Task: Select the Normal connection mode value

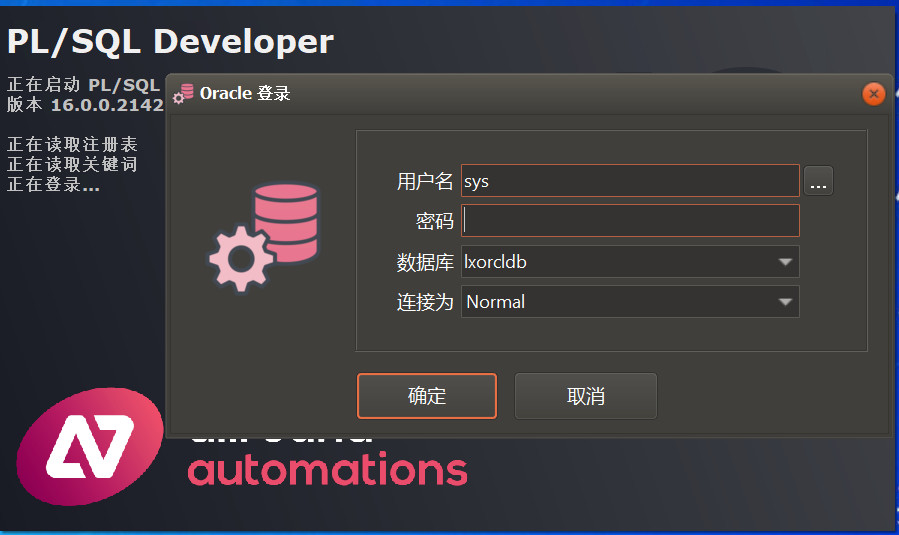Action: click(495, 302)
